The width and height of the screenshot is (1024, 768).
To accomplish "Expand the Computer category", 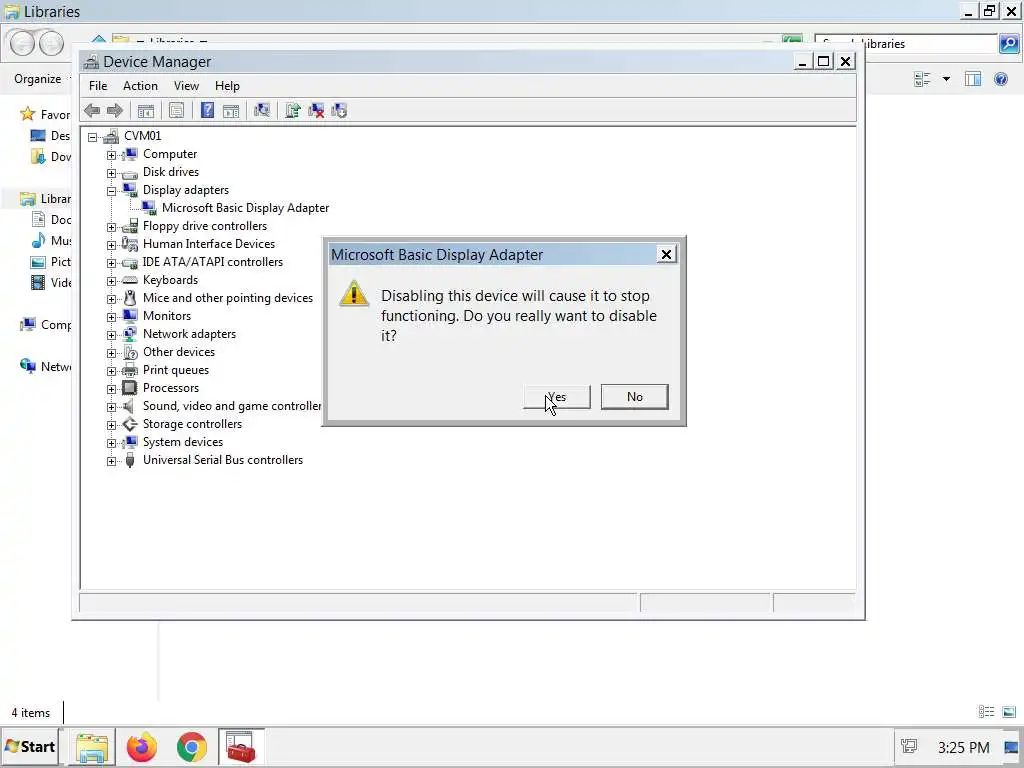I will click(112, 155).
